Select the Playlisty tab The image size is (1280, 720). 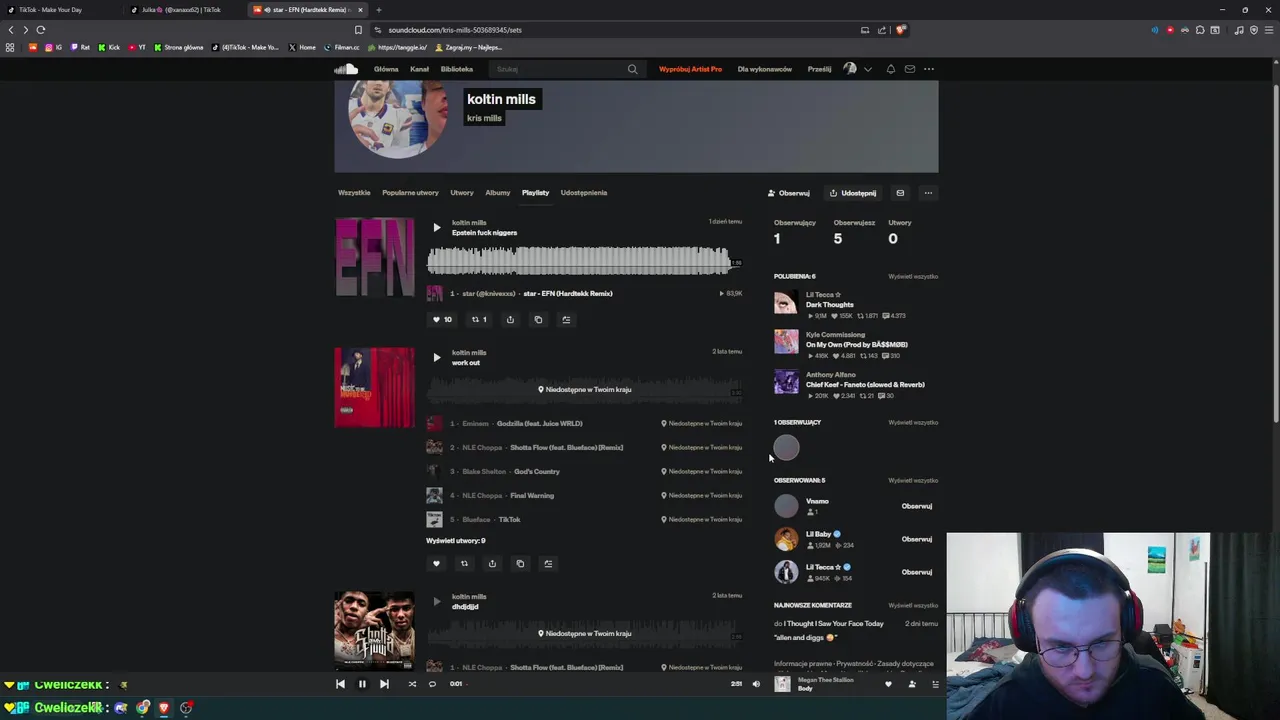click(x=535, y=192)
